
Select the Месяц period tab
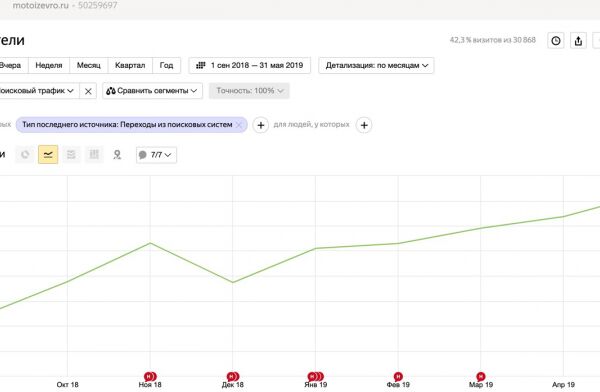point(89,65)
